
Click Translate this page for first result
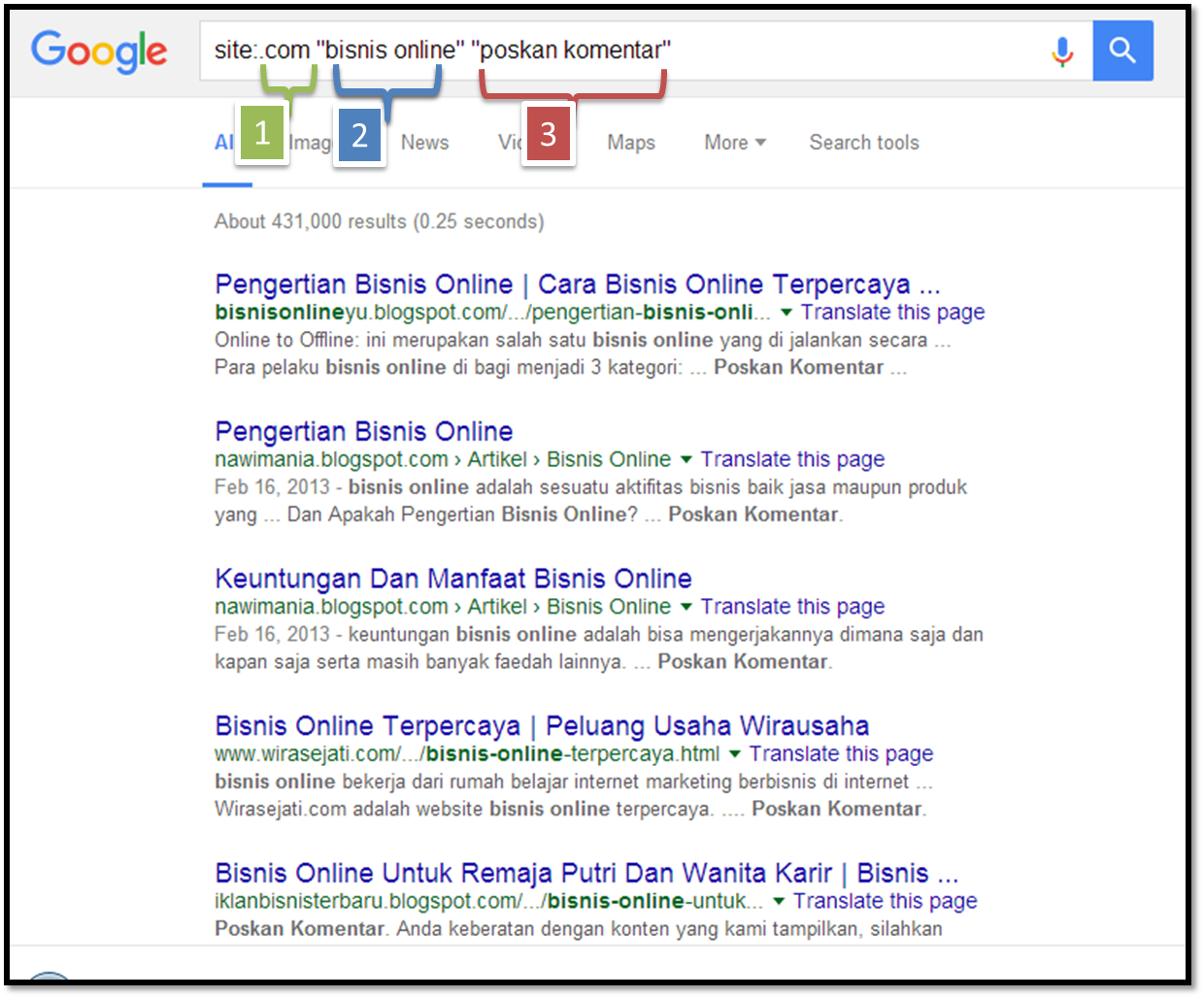892,313
